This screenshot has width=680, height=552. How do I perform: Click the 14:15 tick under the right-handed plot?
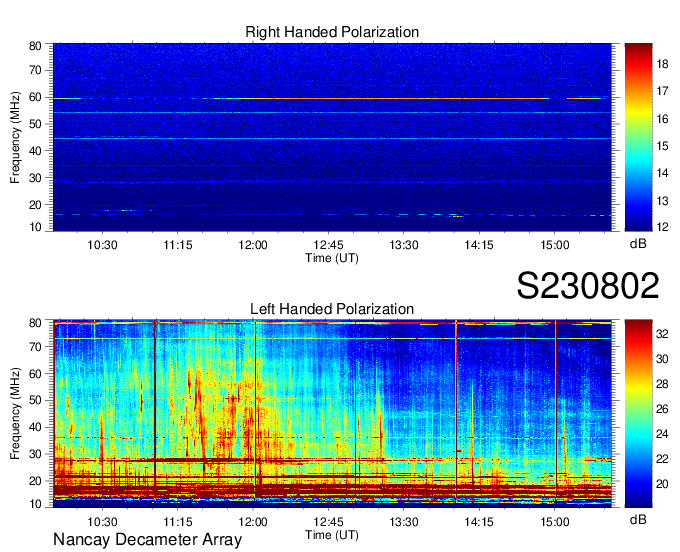(x=479, y=245)
